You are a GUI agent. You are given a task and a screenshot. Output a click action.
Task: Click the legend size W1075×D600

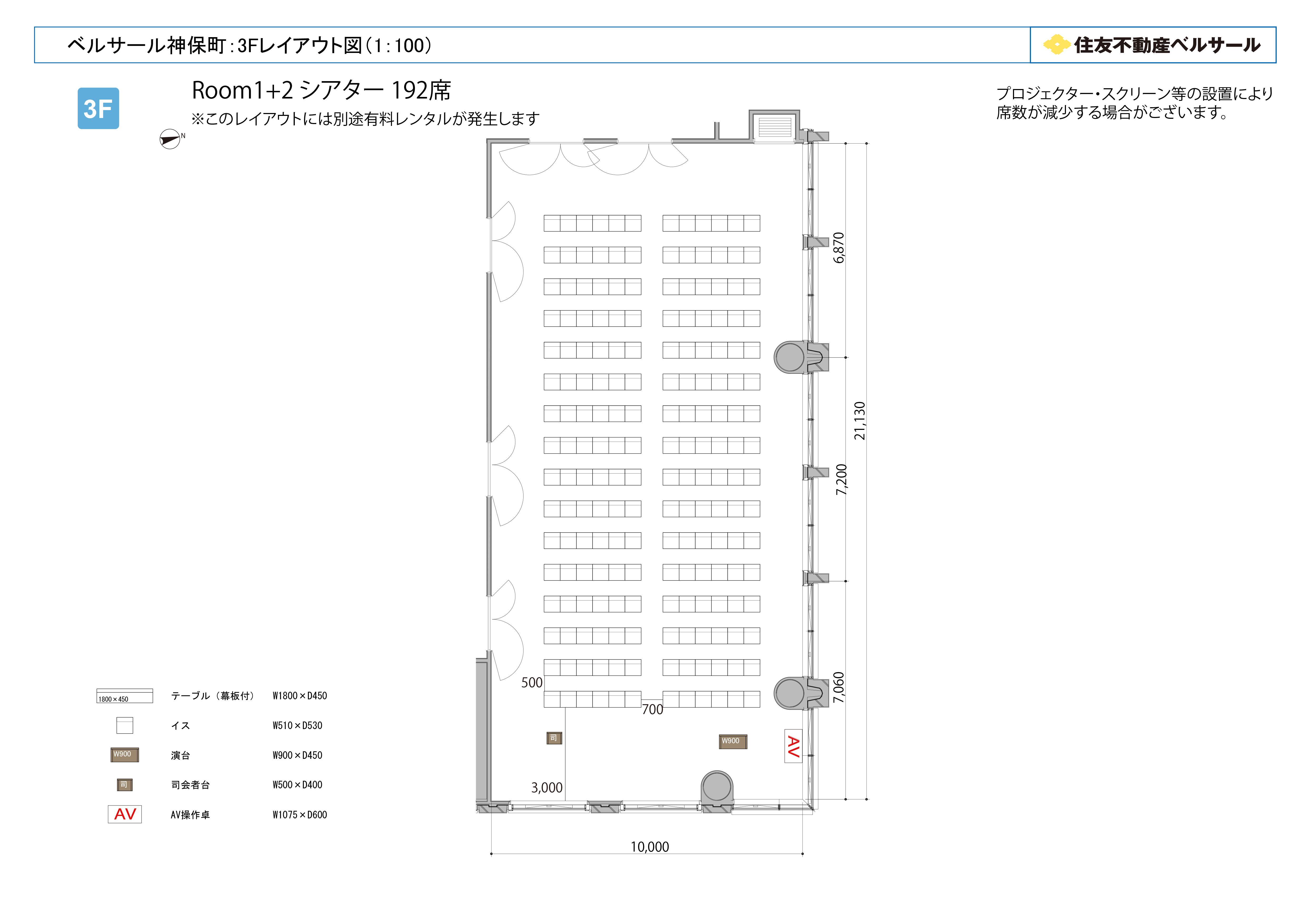point(300,815)
